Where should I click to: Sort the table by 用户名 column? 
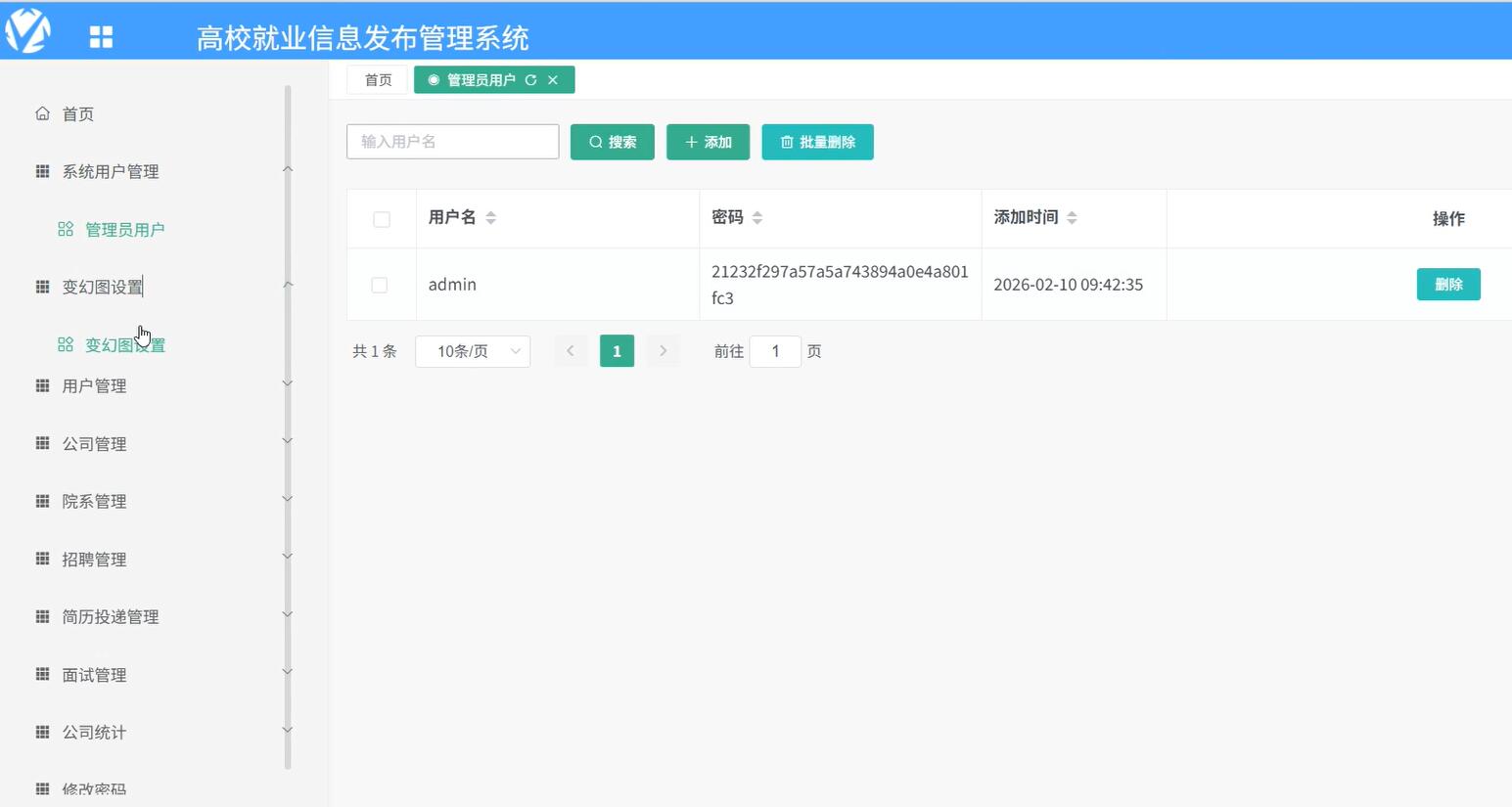click(491, 218)
